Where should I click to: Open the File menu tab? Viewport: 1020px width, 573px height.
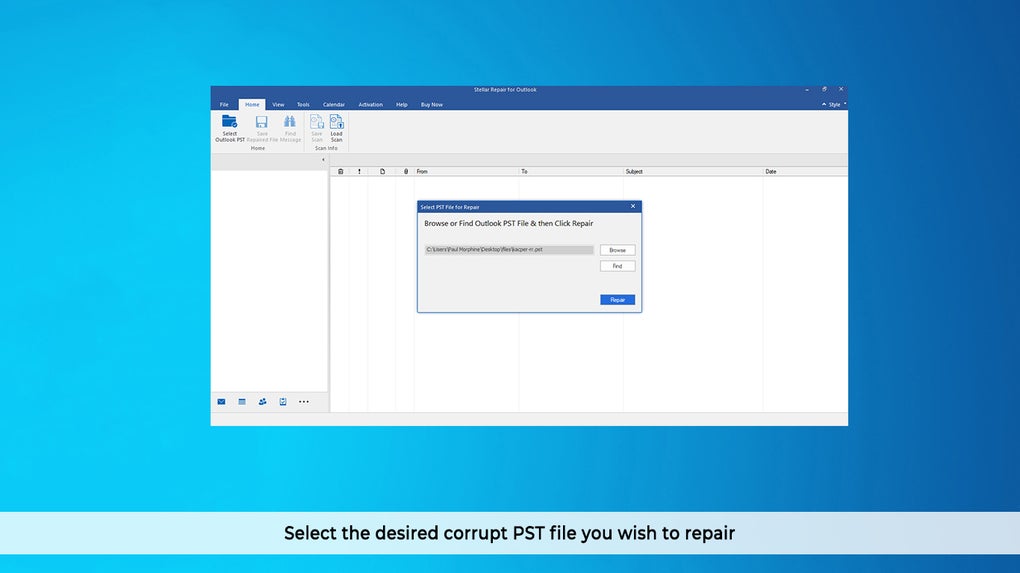click(x=224, y=105)
